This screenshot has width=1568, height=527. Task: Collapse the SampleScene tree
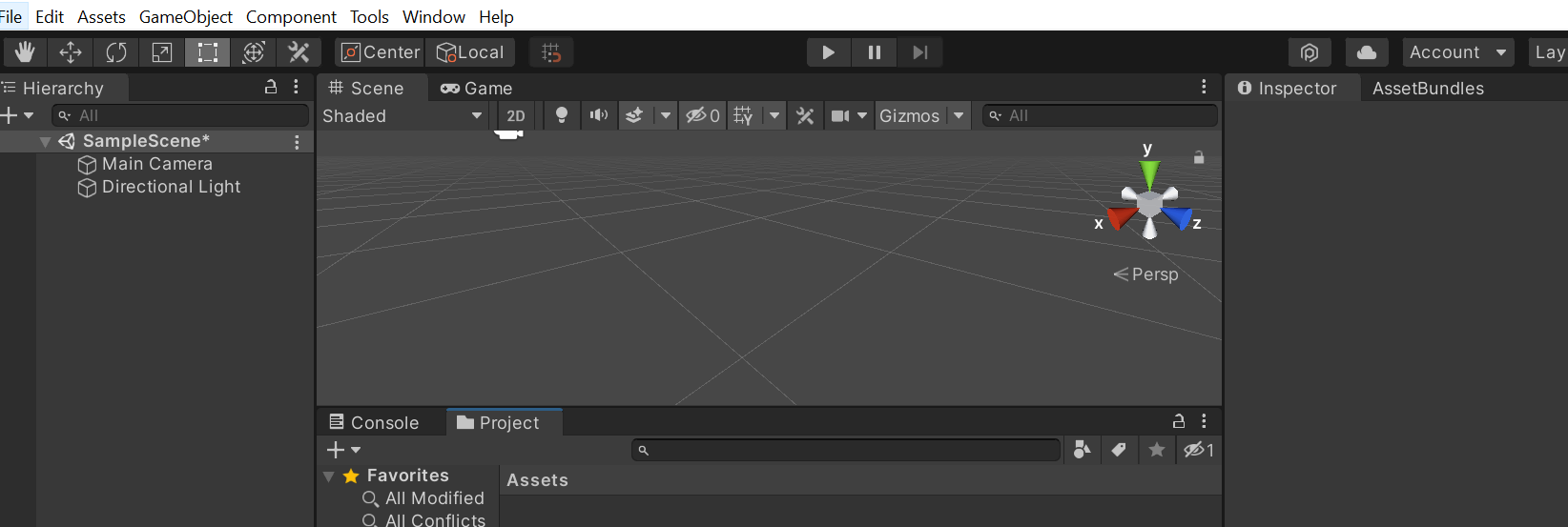tap(45, 142)
